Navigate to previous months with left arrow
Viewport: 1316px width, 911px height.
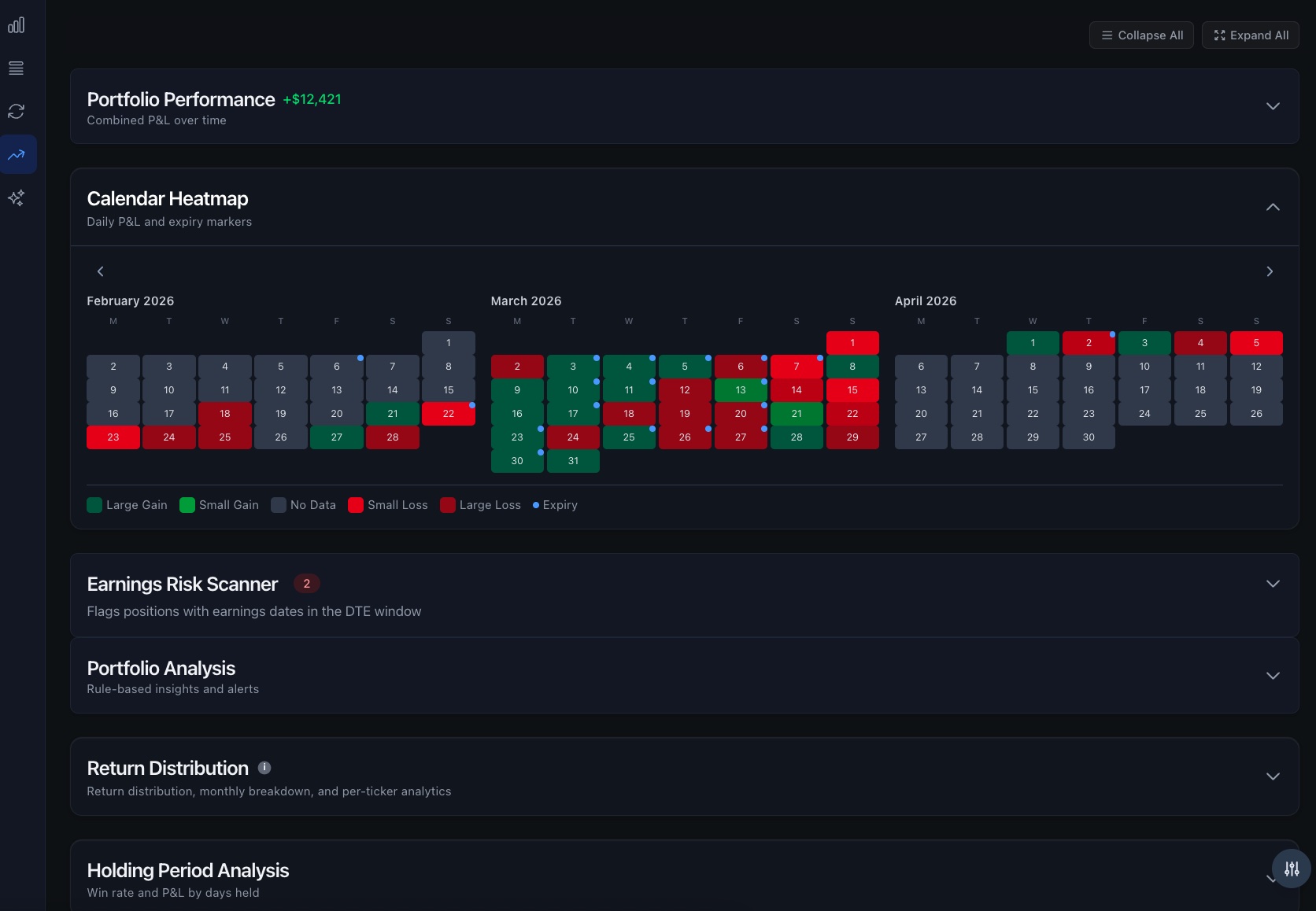click(x=100, y=271)
